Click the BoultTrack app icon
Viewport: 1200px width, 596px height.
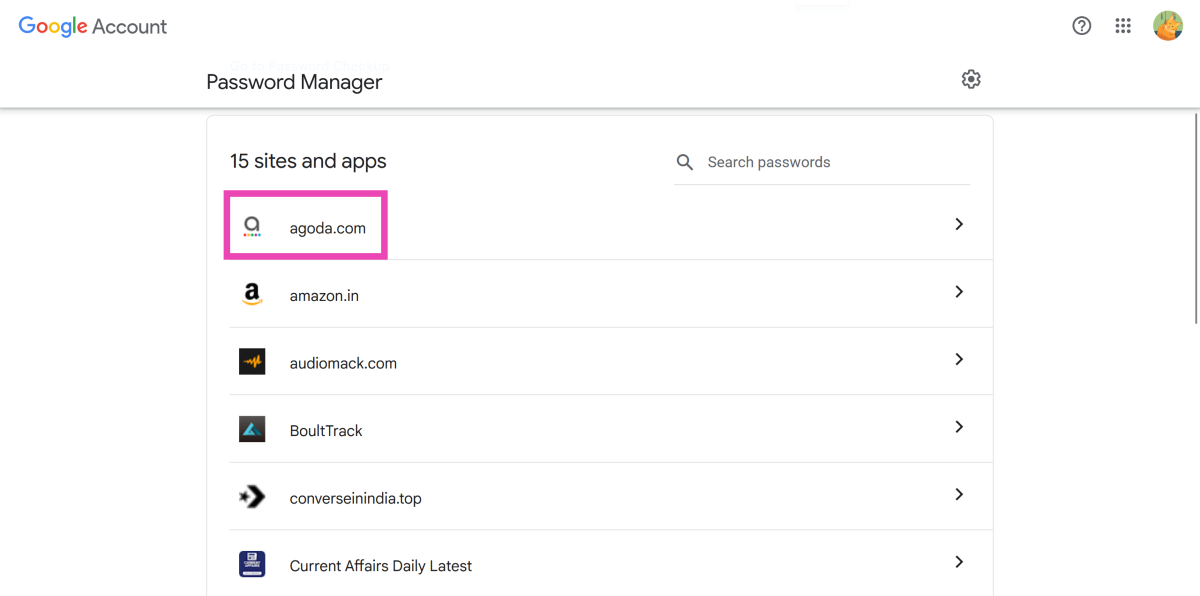(x=252, y=430)
